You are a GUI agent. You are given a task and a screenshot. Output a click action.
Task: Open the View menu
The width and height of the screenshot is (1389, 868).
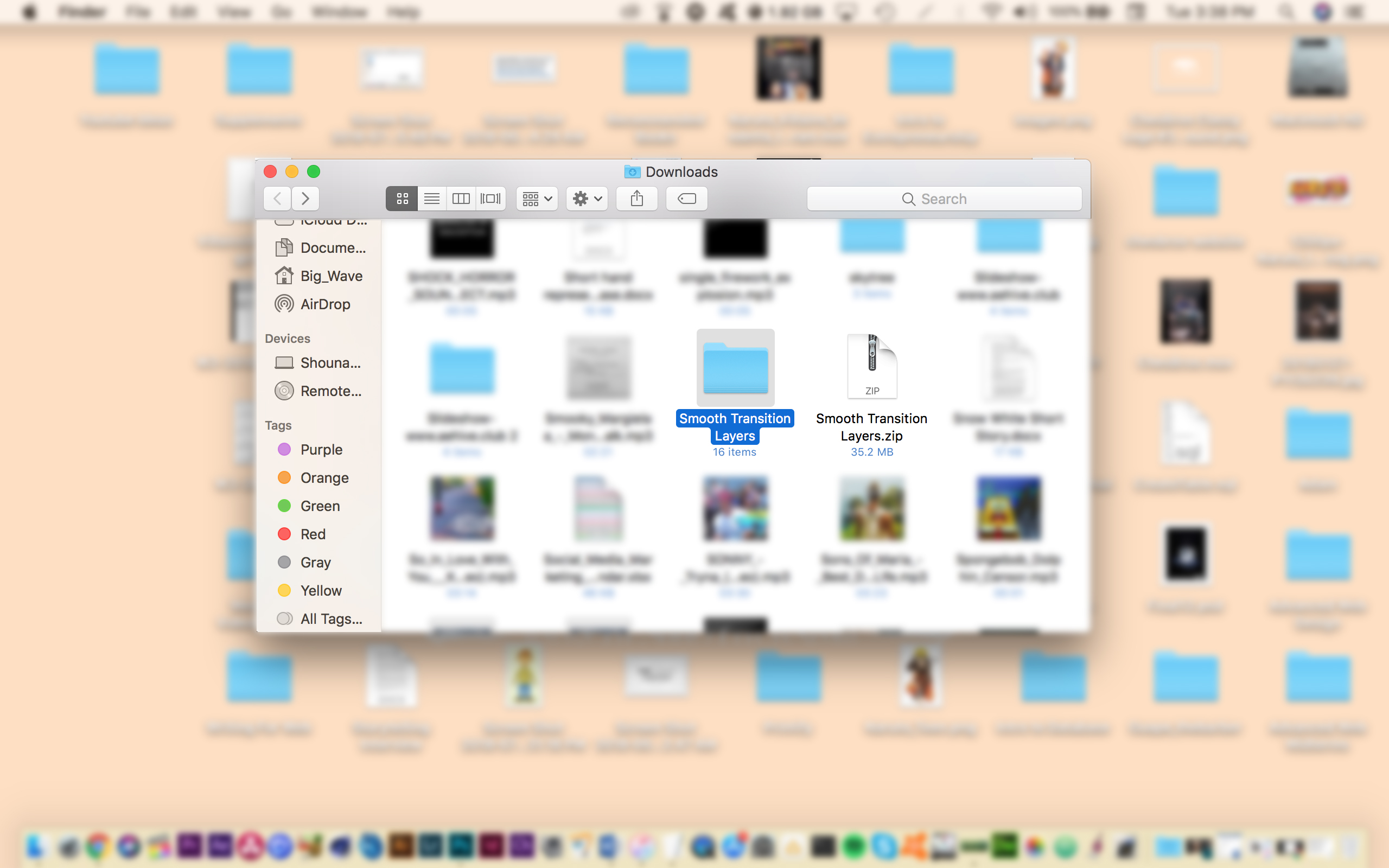point(233,11)
